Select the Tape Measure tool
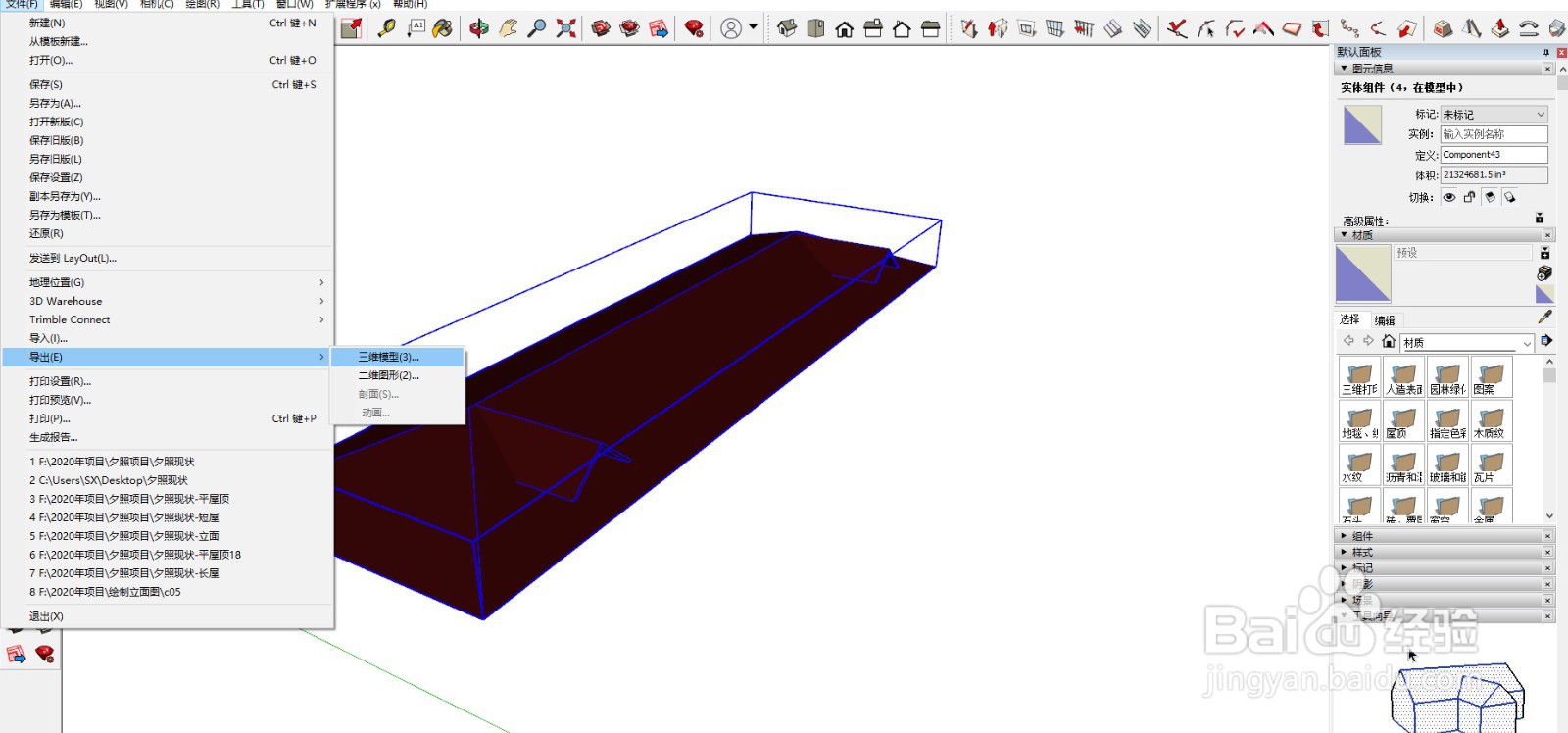 [x=387, y=28]
